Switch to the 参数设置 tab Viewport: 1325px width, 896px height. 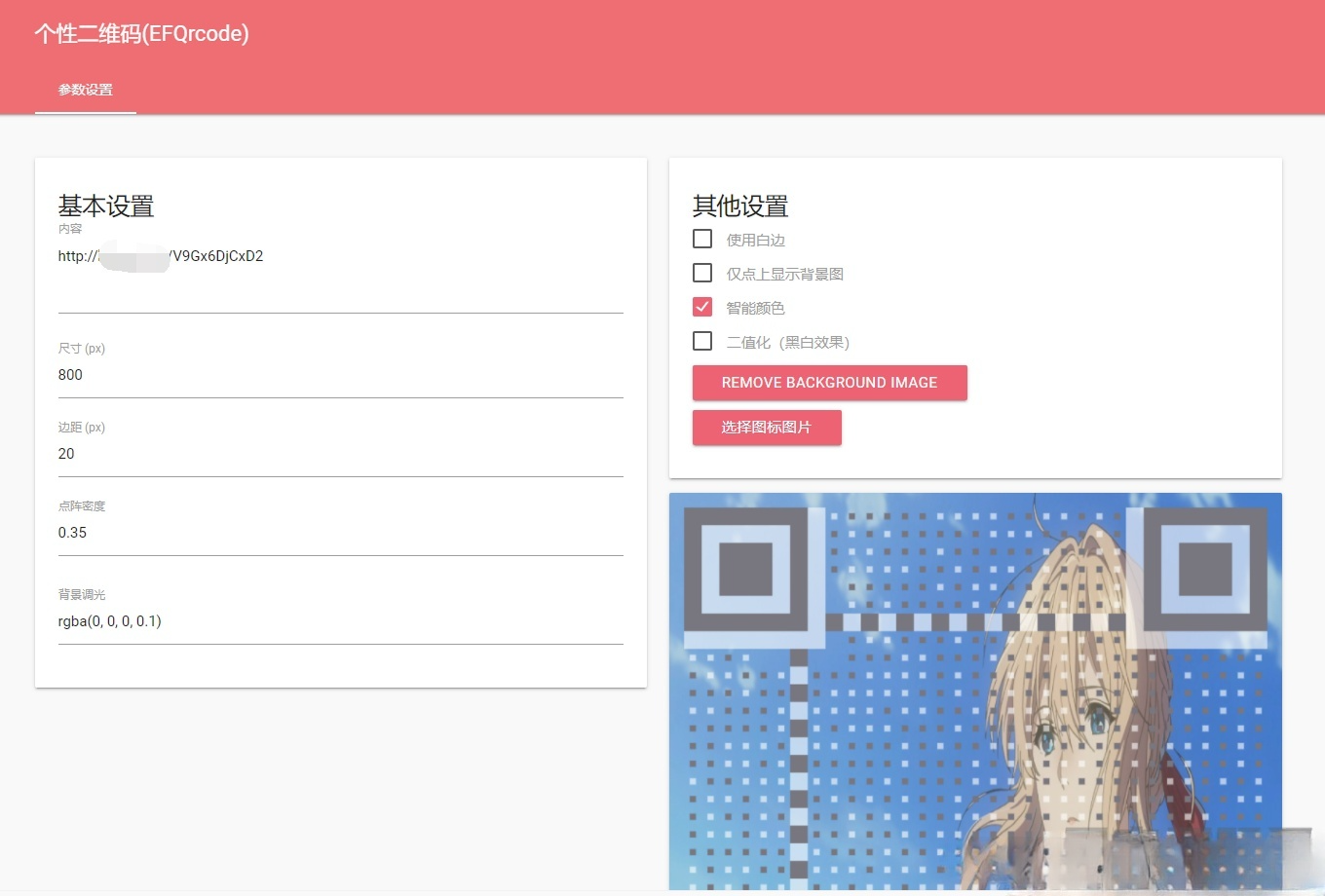point(85,90)
